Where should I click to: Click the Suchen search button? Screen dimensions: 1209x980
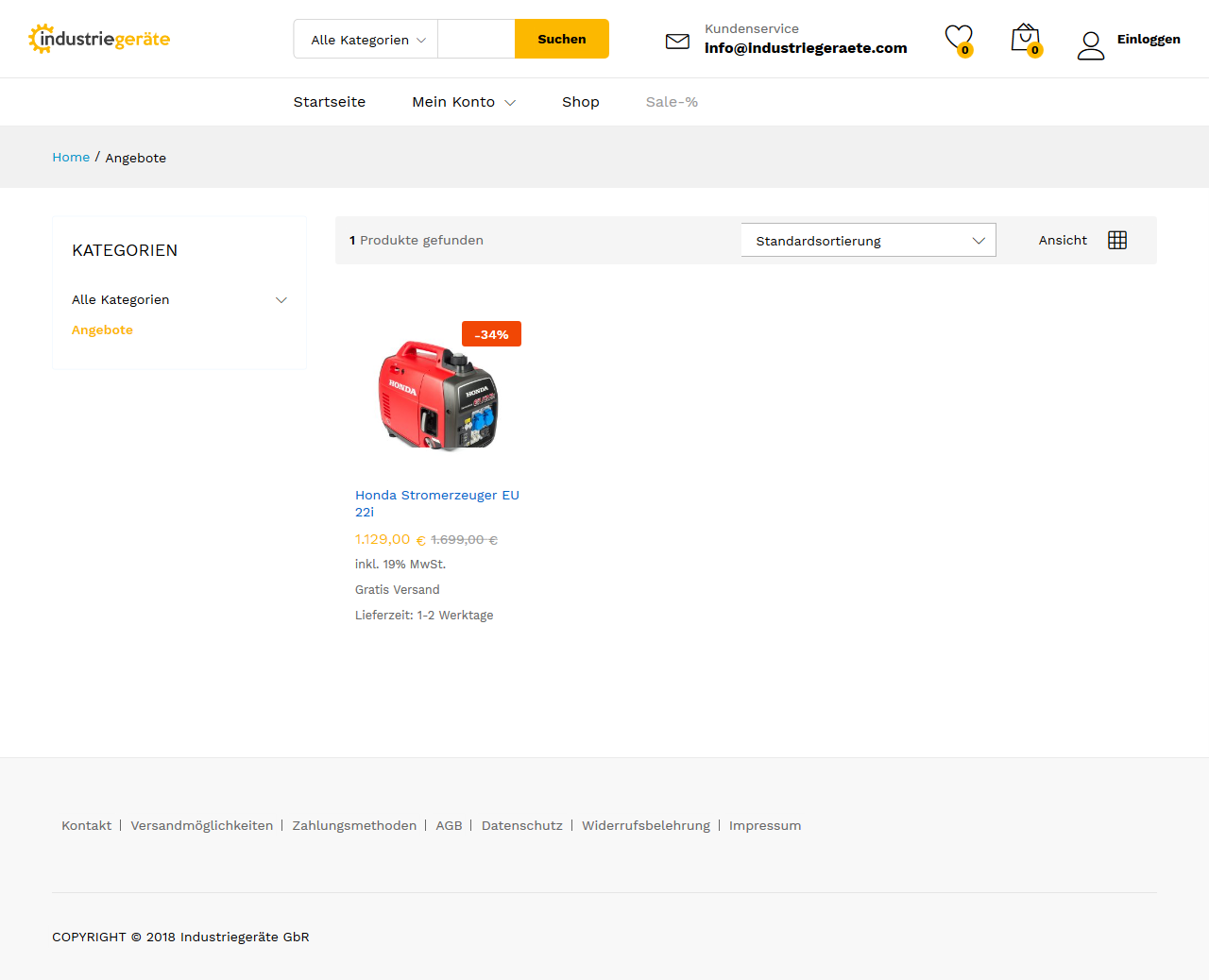[562, 39]
